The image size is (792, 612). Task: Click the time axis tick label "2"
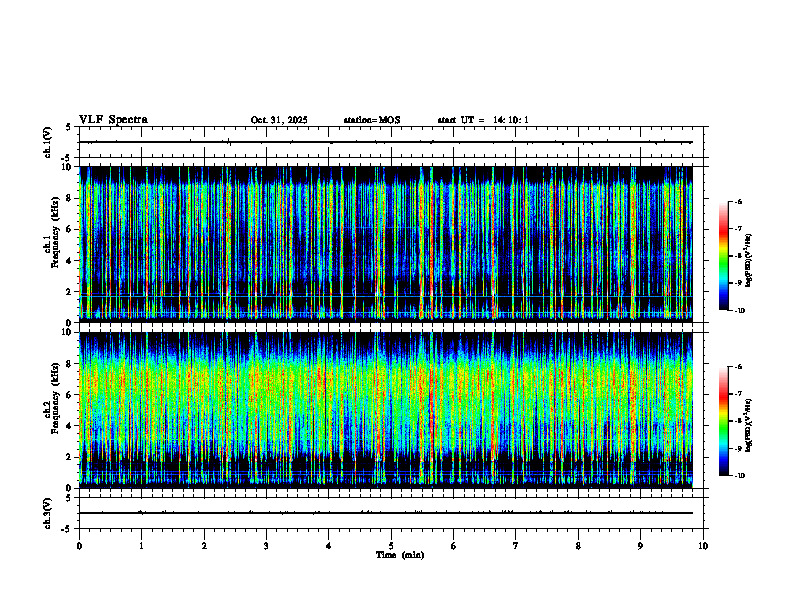coord(204,546)
